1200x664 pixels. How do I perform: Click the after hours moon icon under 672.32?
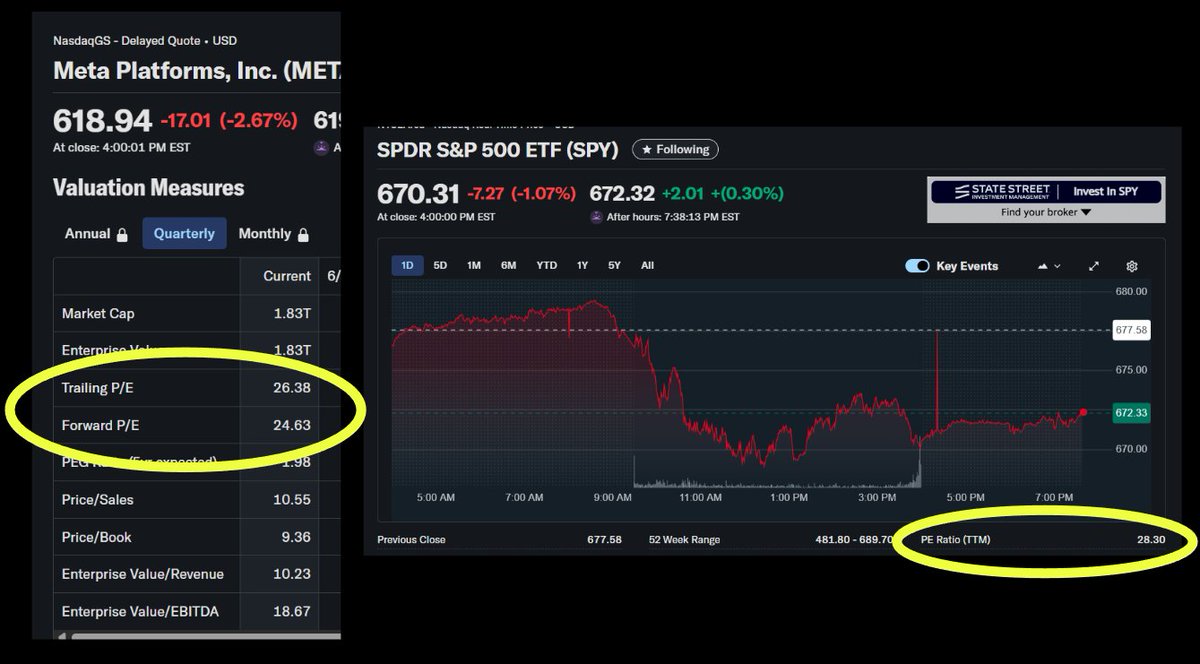pyautogui.click(x=597, y=217)
